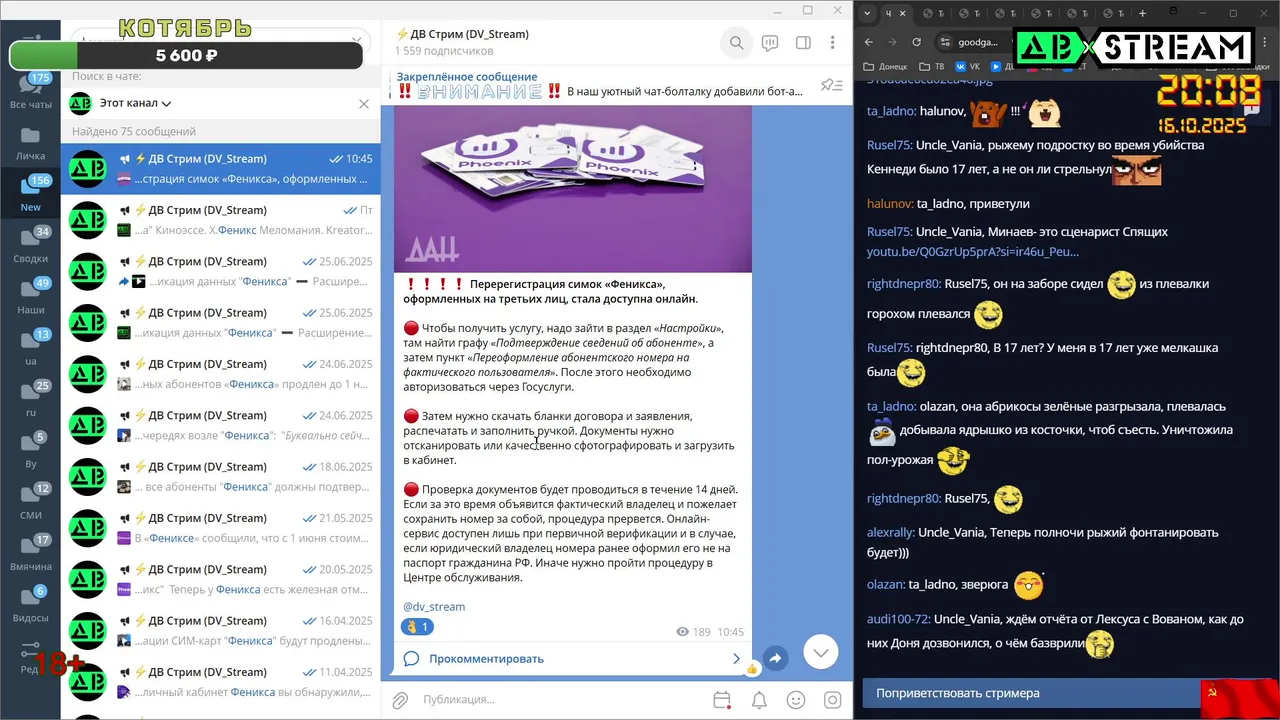This screenshot has height=720, width=1280.
Task: Open the @dv_stream mention link
Action: (x=434, y=607)
